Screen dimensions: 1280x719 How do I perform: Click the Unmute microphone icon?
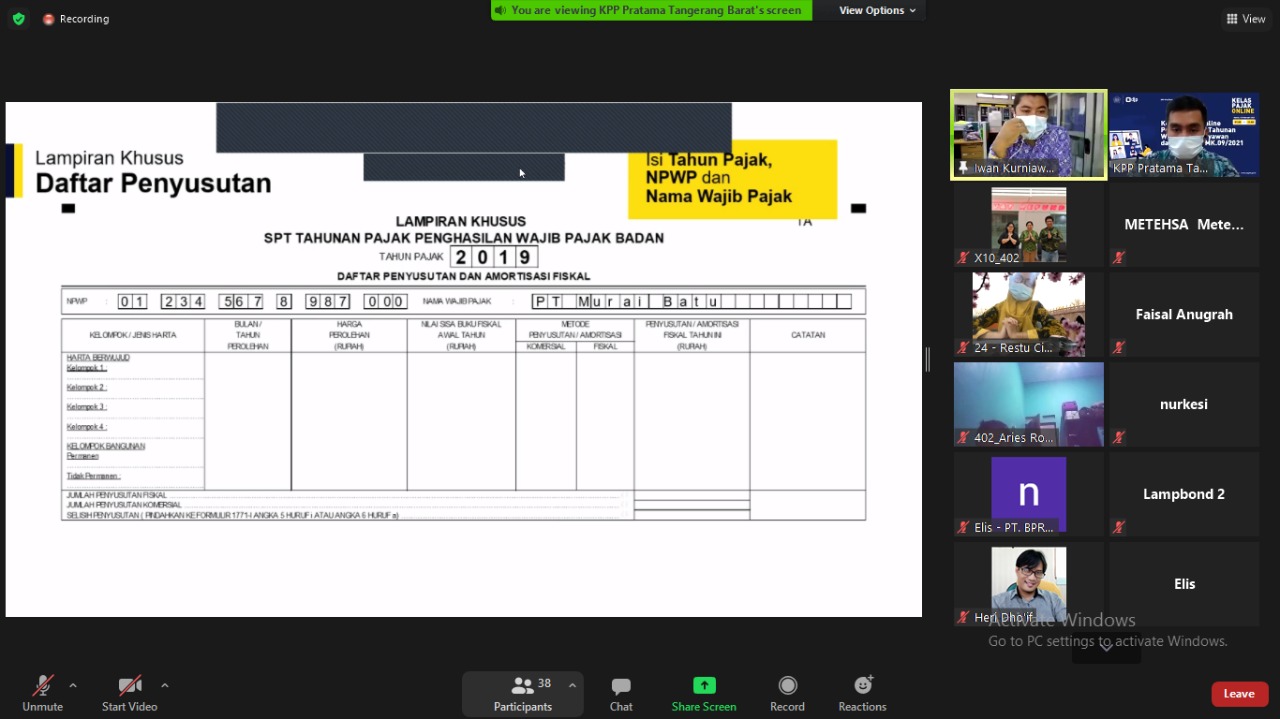(x=42, y=686)
